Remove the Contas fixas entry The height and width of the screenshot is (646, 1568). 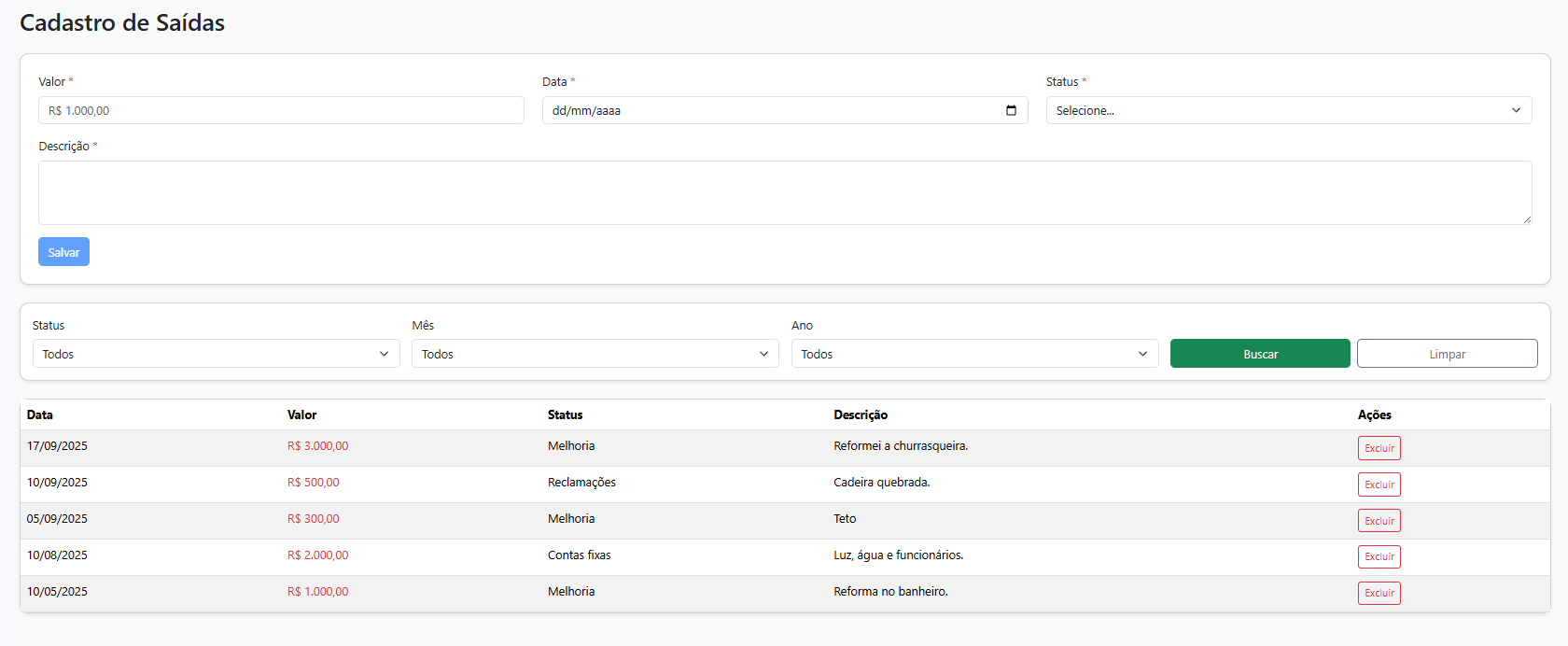coord(1379,556)
